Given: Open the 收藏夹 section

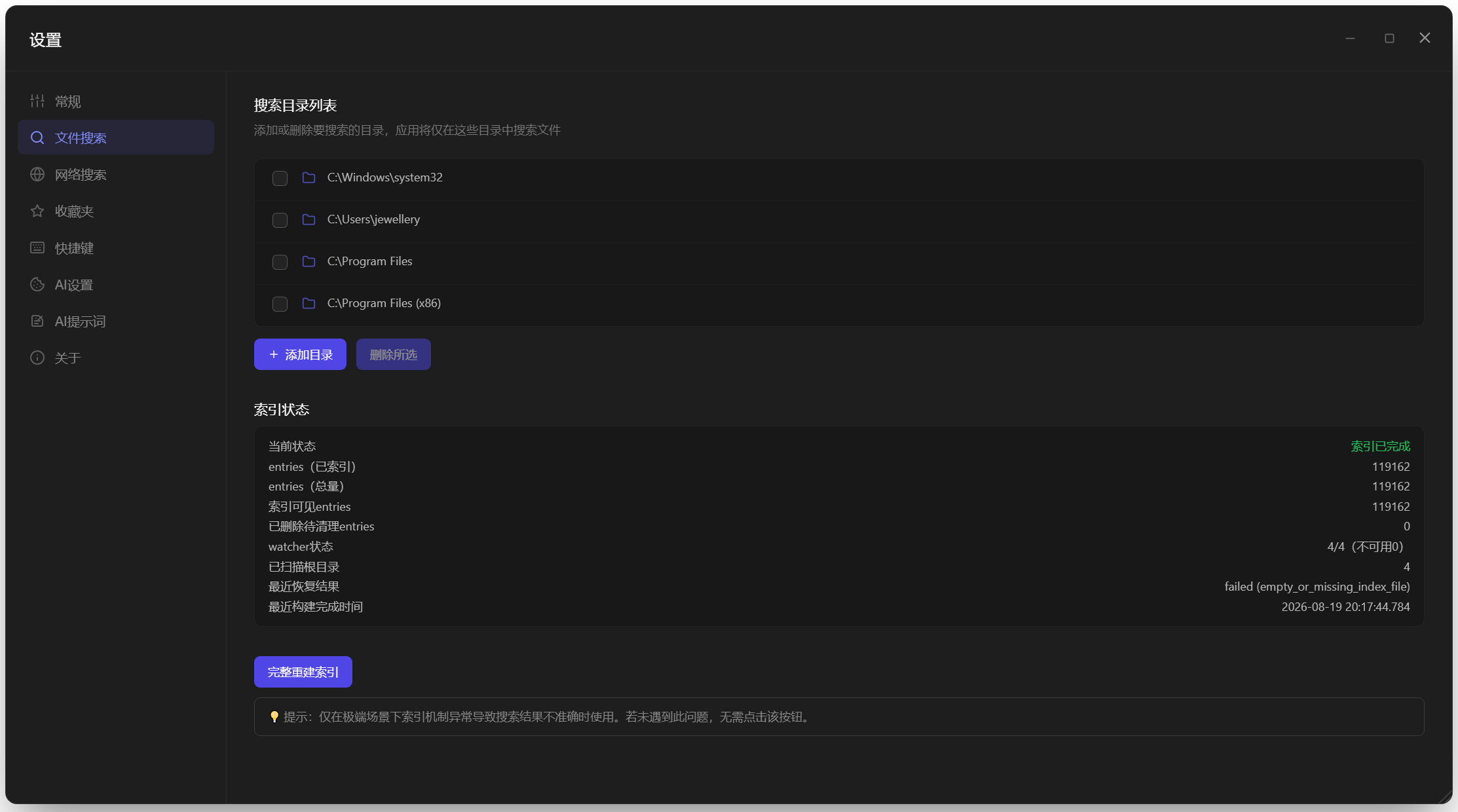Looking at the screenshot, I should coord(116,211).
